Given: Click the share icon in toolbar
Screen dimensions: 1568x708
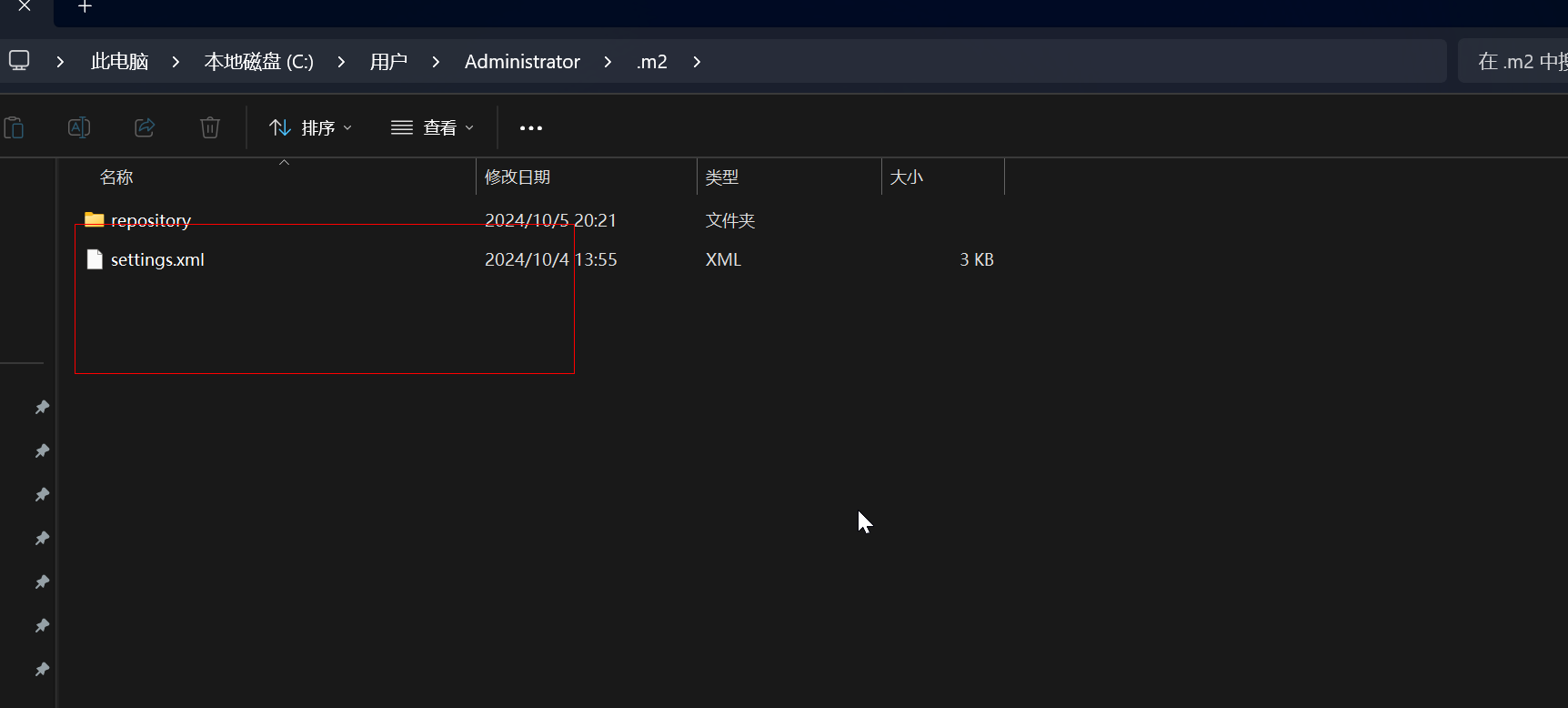Looking at the screenshot, I should pos(145,127).
